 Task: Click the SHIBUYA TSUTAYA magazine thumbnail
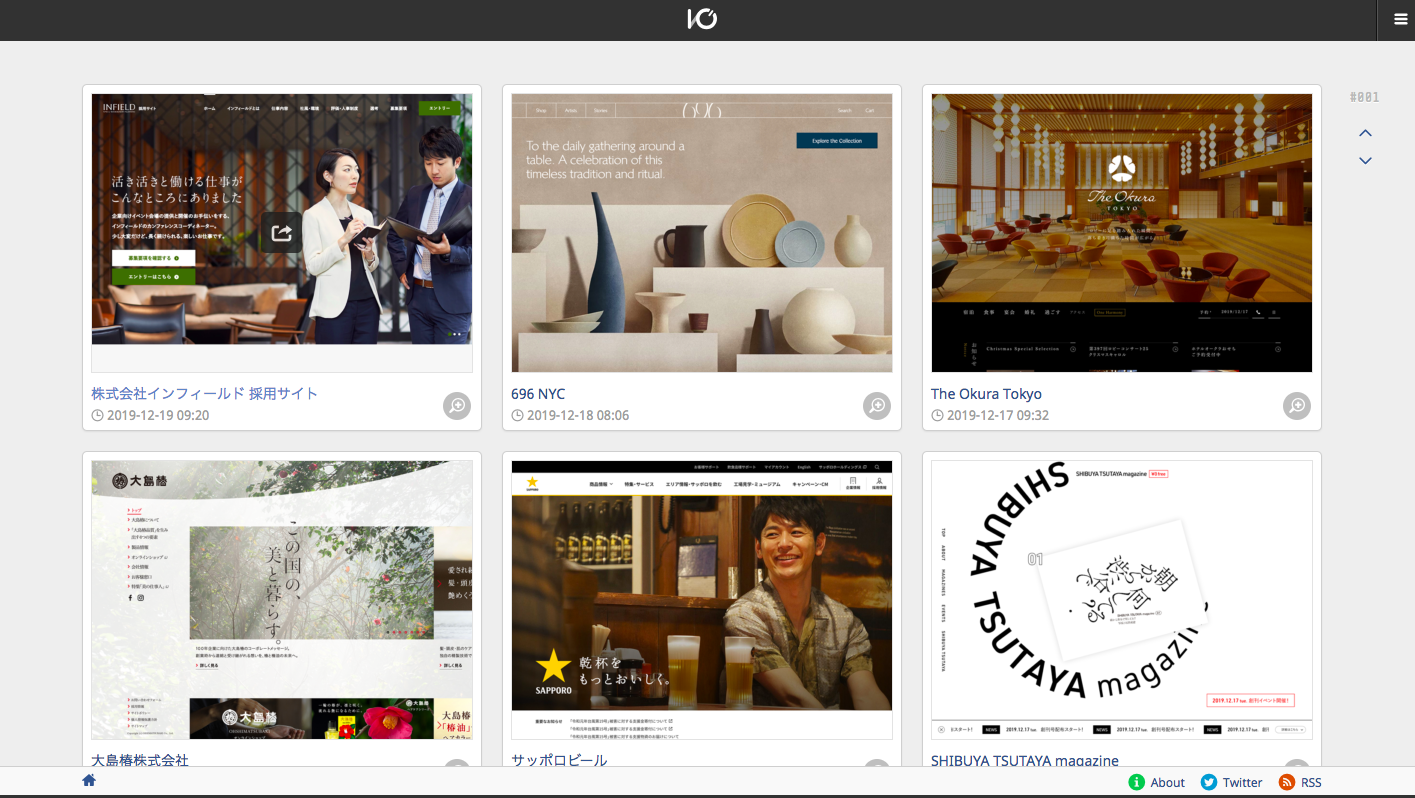(1121, 600)
